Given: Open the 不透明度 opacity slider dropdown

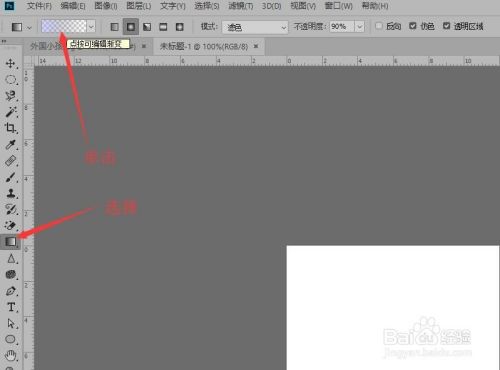Looking at the screenshot, I should tap(359, 27).
